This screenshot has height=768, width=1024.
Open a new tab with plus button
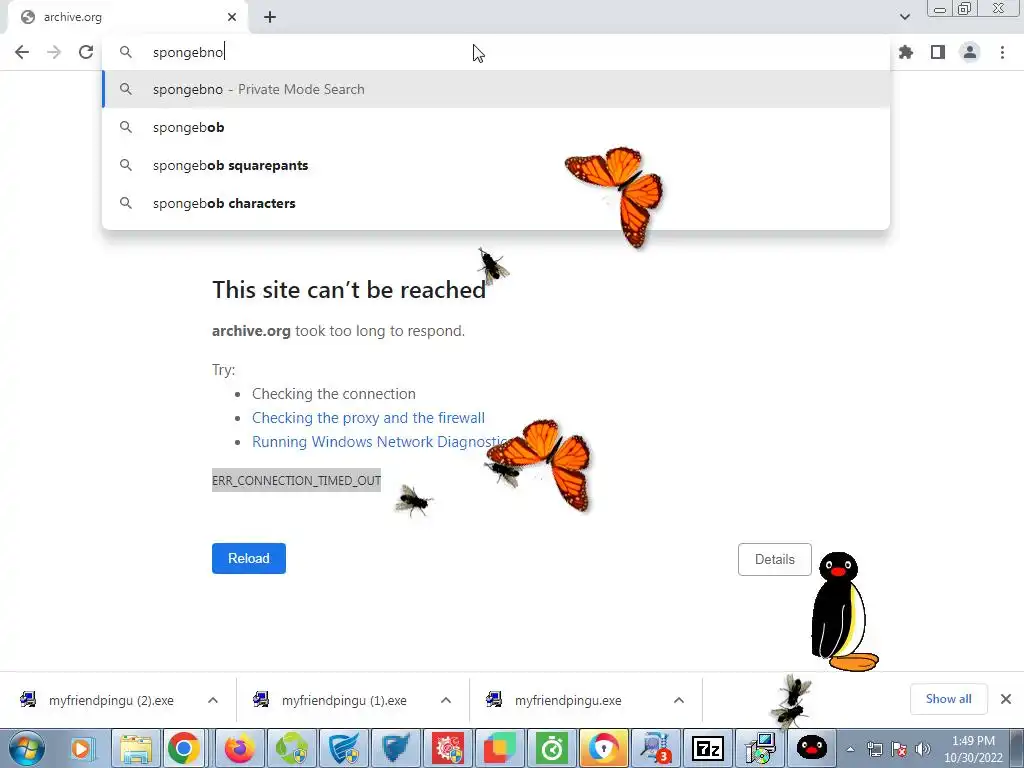[270, 17]
